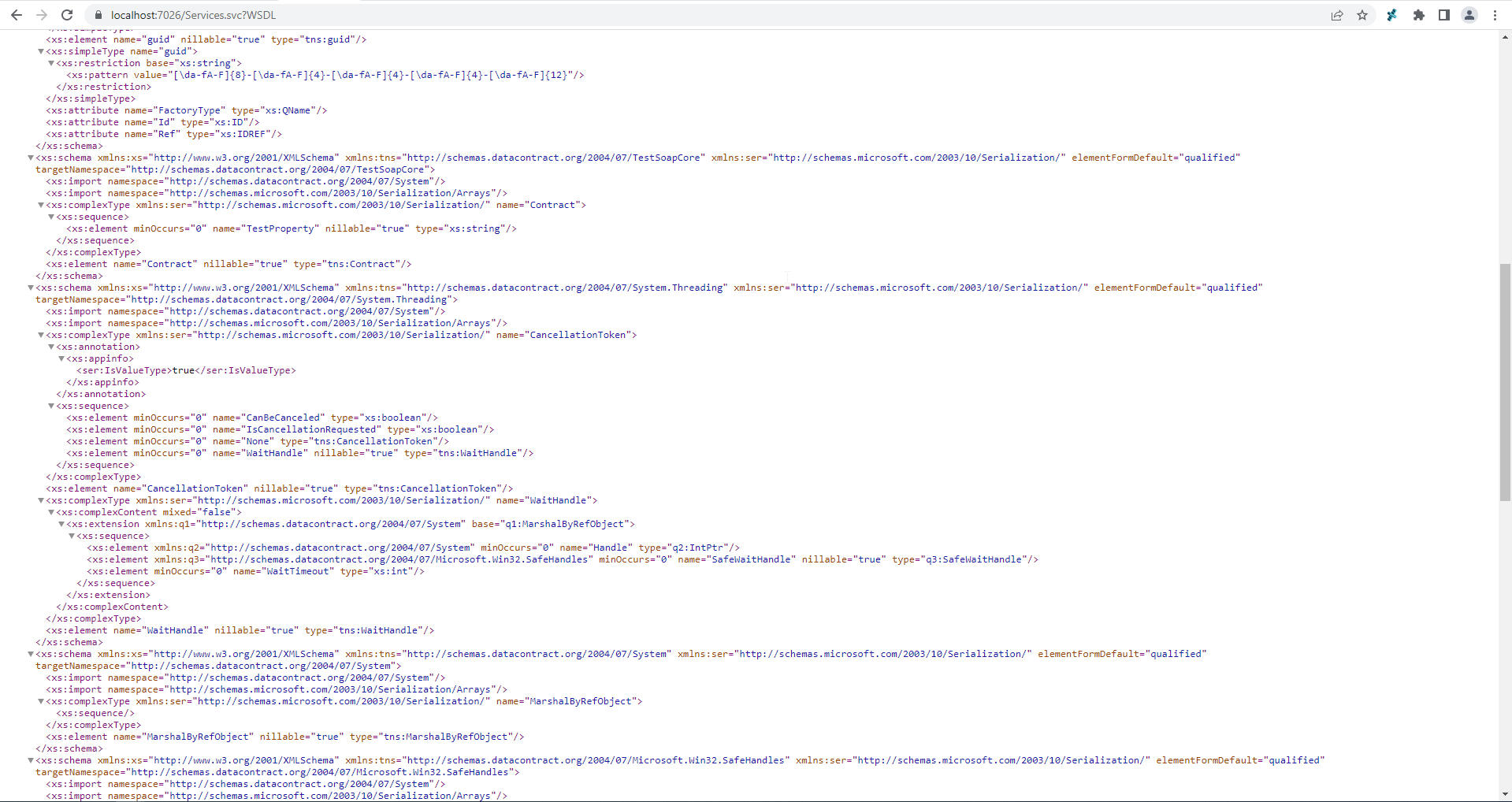View site information lock icon
The image size is (1512, 802).
(98, 15)
